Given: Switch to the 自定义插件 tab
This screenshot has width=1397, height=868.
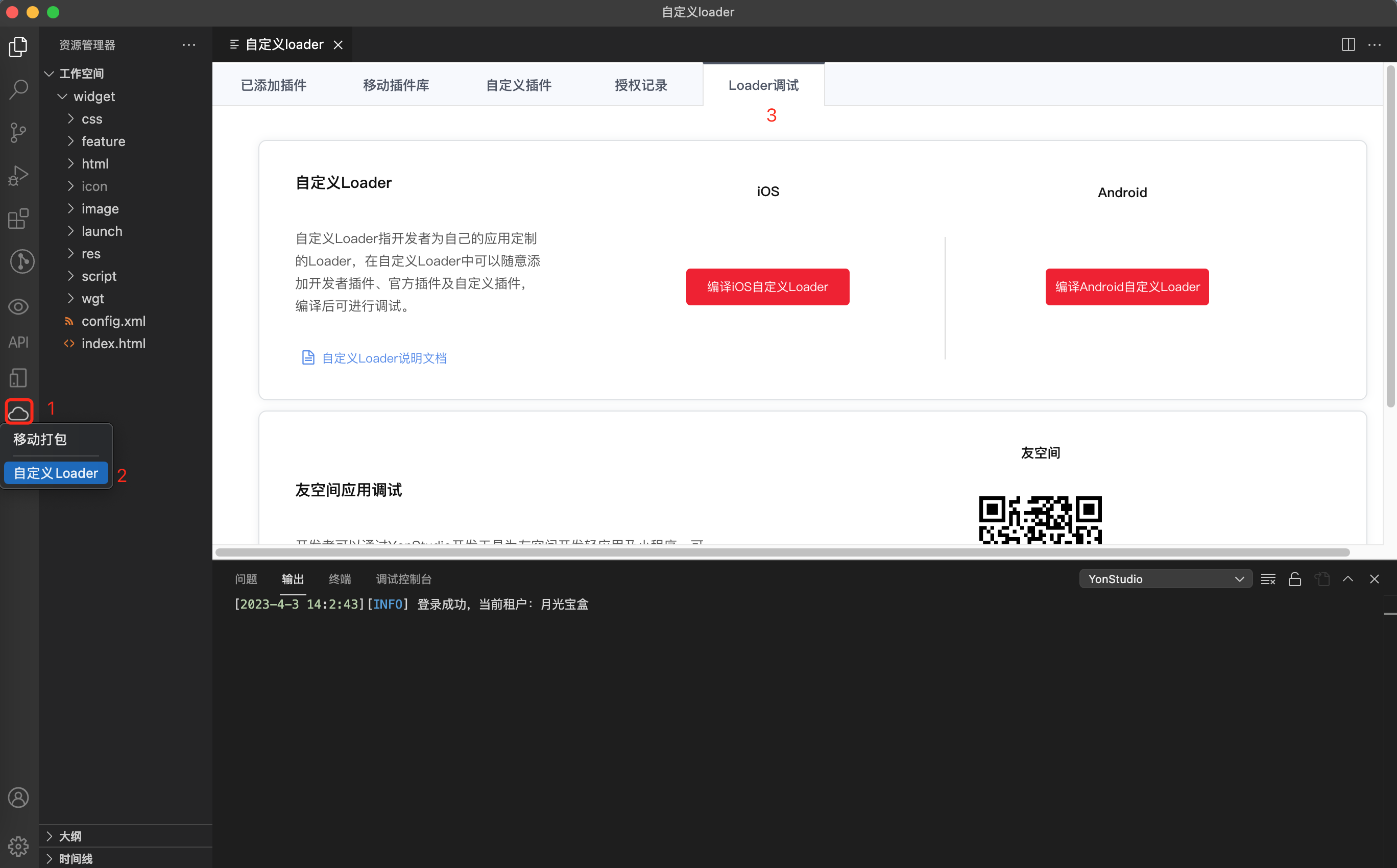Looking at the screenshot, I should tap(518, 85).
